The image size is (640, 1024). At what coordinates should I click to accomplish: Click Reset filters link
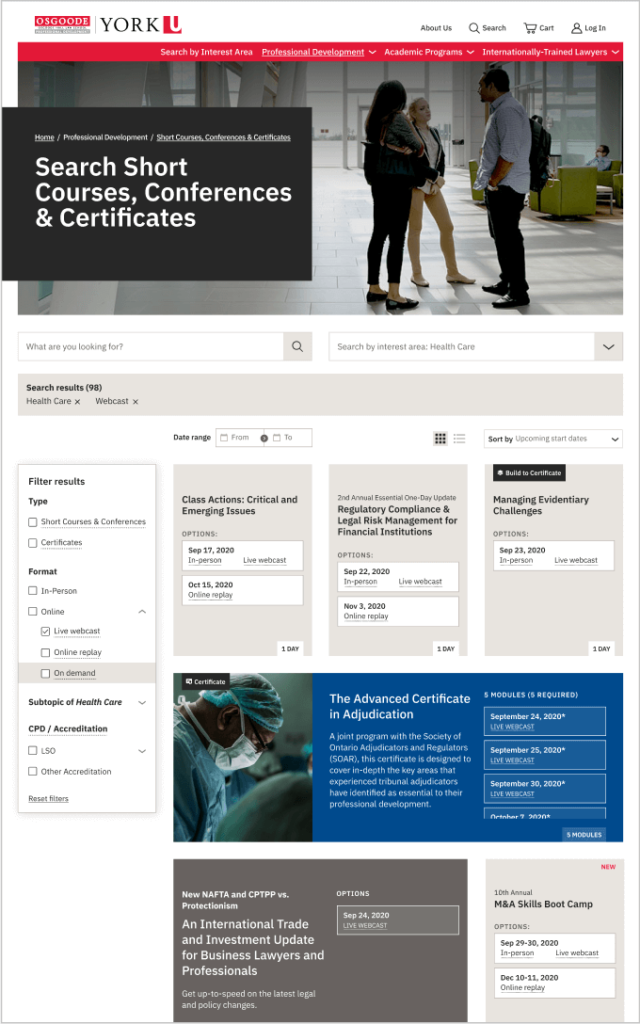click(x=48, y=799)
